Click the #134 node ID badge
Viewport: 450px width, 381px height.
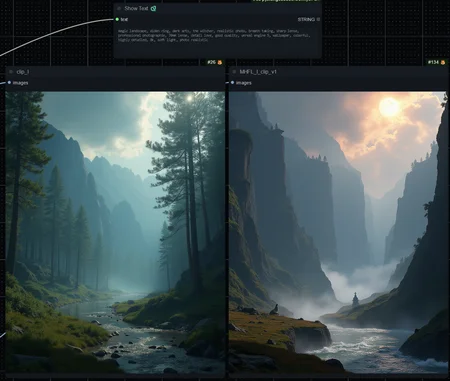[x=433, y=62]
